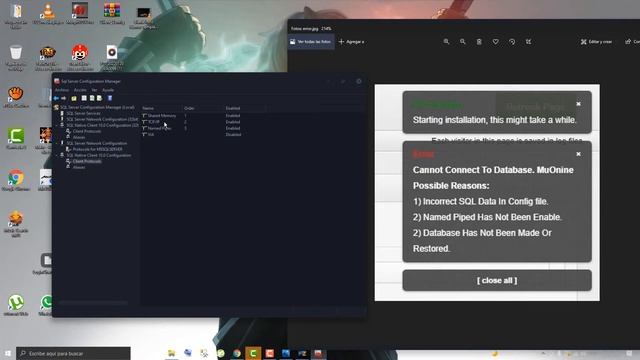Open the Recycle Bin desktop icon

coord(16,58)
